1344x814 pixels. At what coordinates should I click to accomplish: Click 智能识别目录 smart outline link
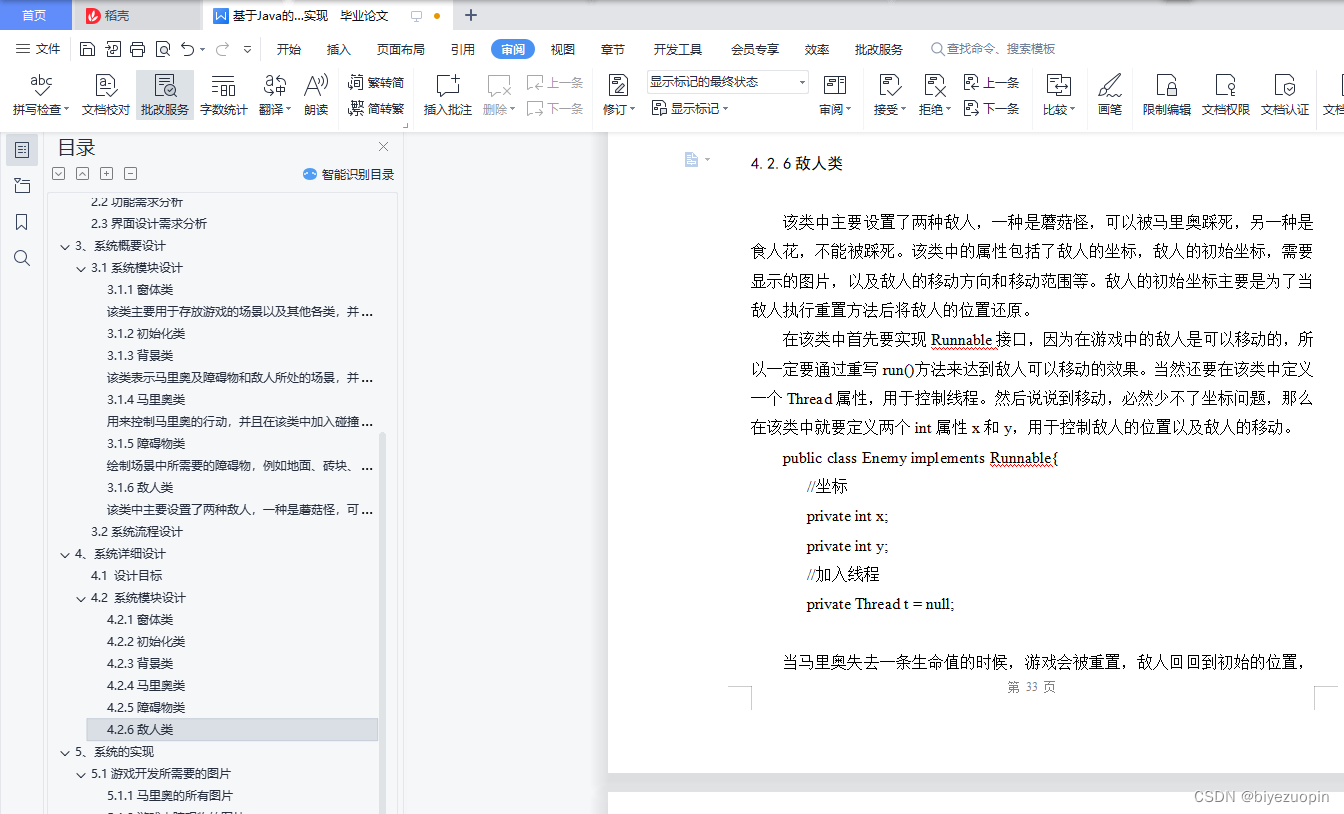(349, 174)
